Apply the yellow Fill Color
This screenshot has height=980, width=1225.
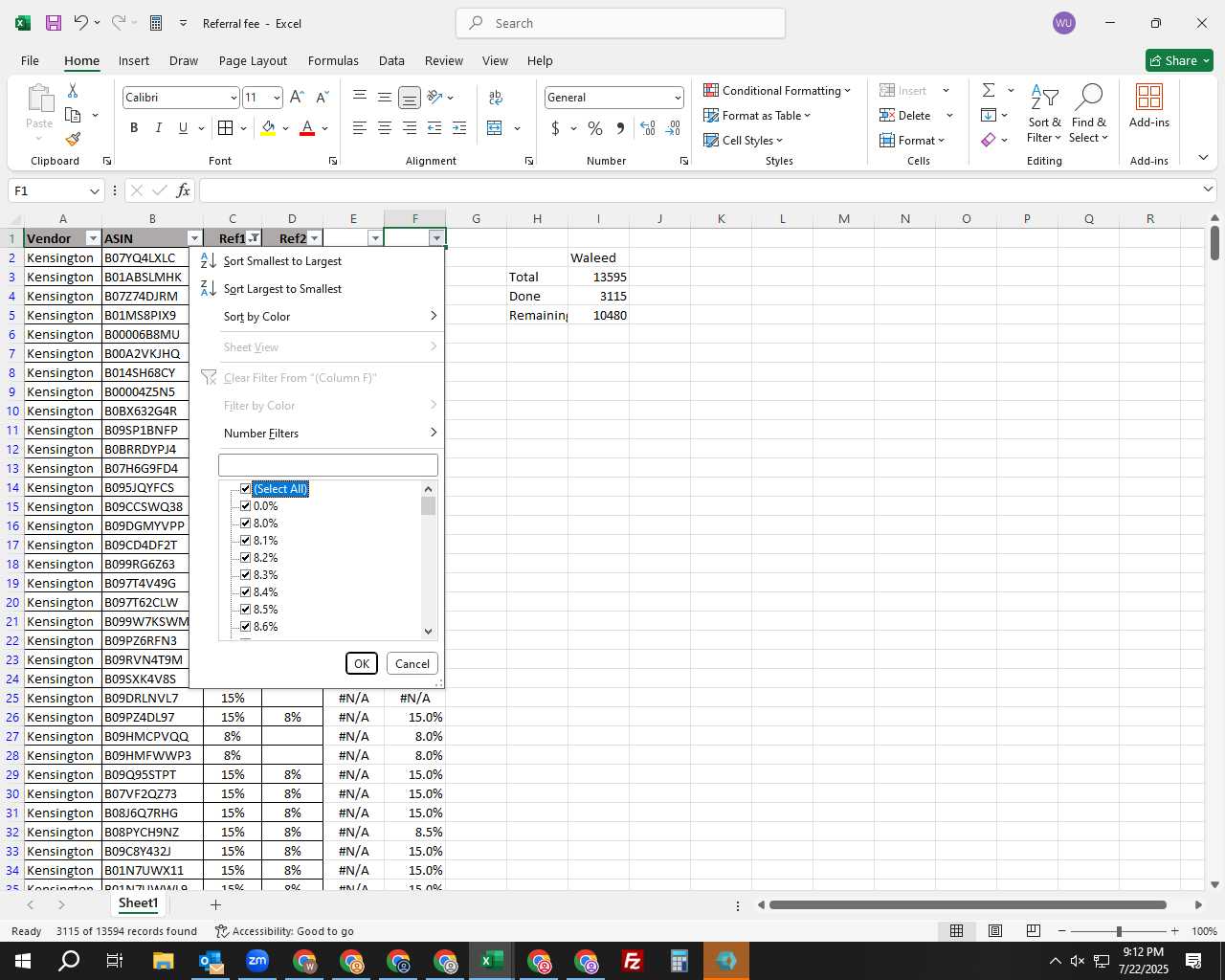coord(269,128)
